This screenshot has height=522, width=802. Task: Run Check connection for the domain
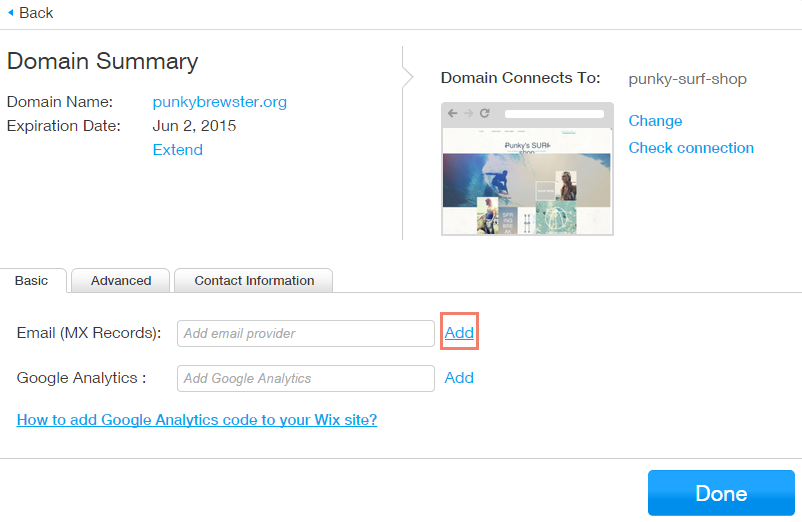(691, 148)
